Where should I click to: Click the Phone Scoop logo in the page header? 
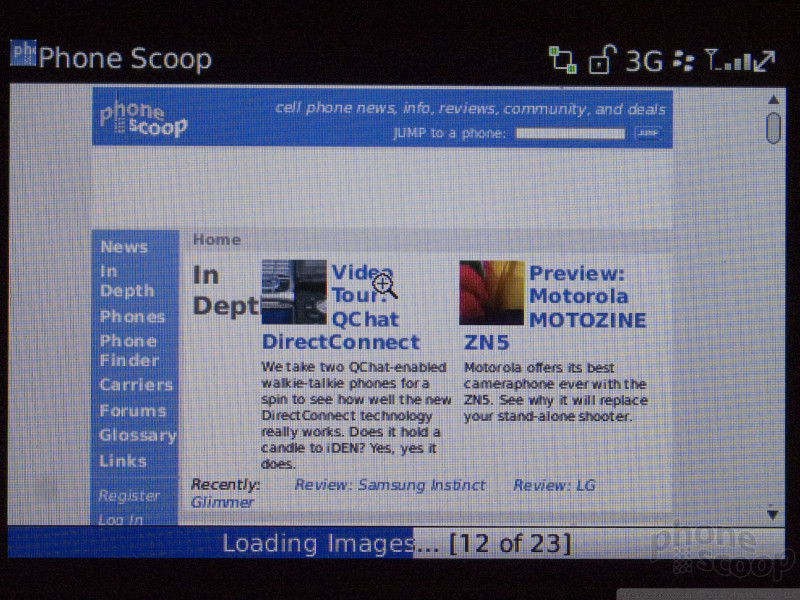pyautogui.click(x=143, y=118)
